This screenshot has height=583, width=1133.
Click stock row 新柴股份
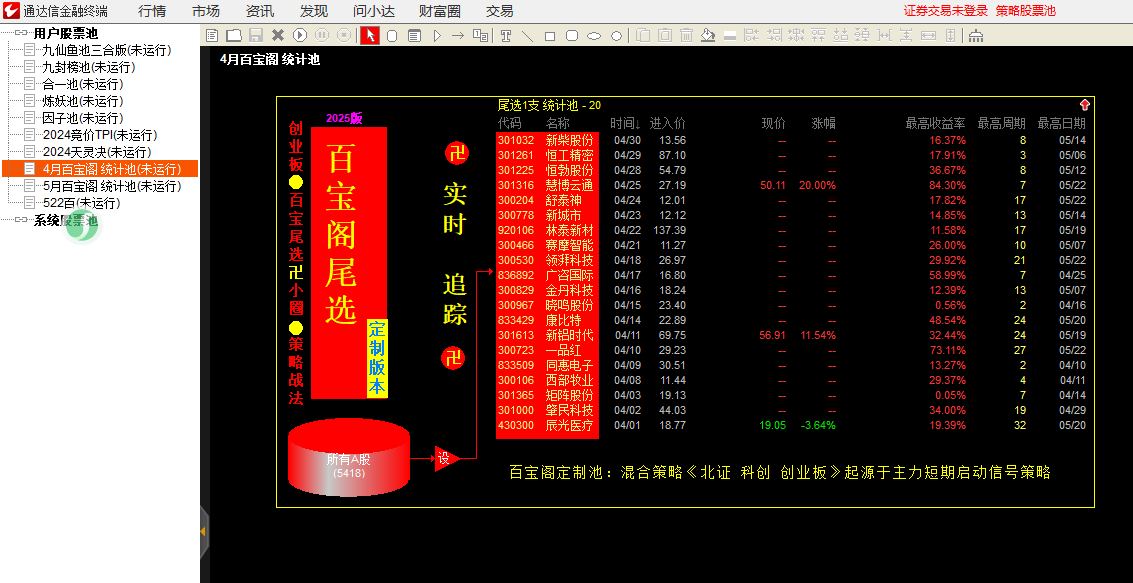791,140
